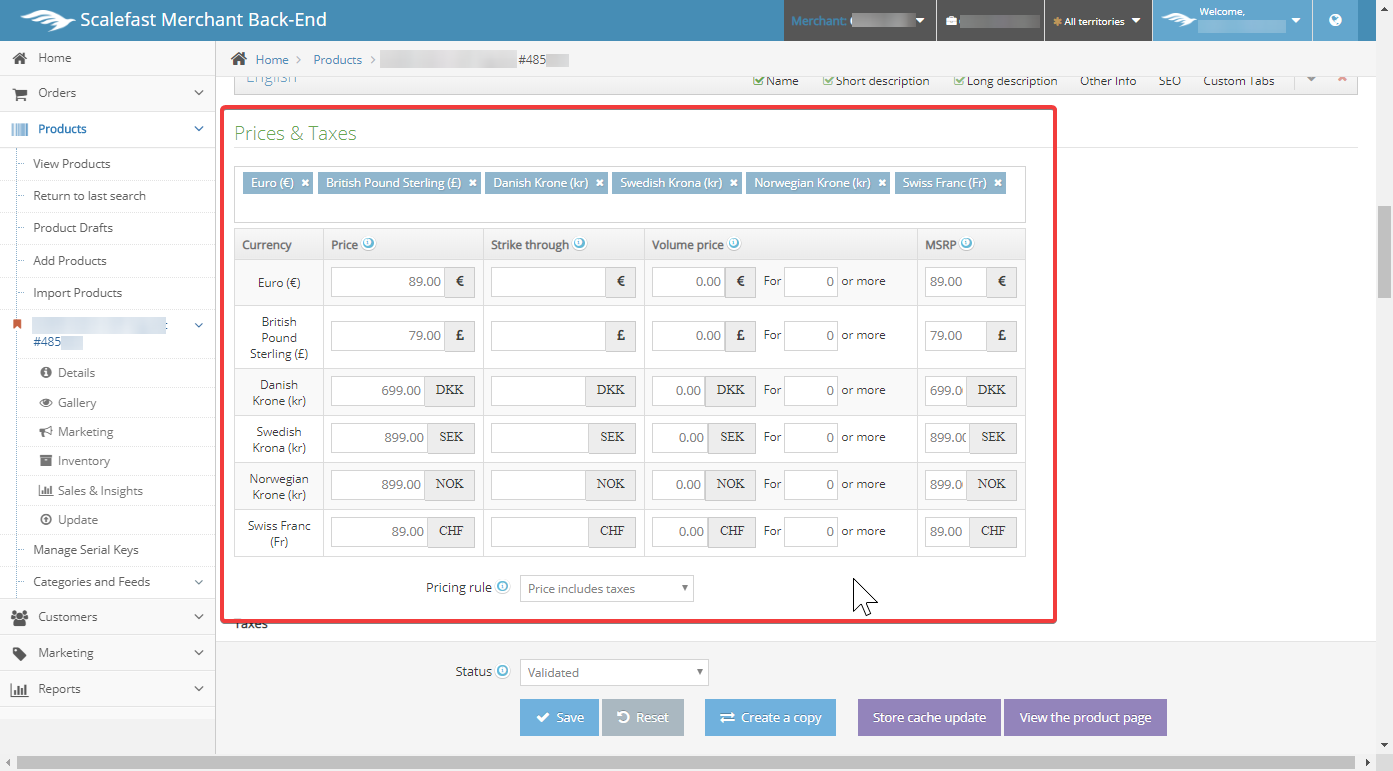Open the Pricing rule dropdown
The height and width of the screenshot is (771, 1393).
pos(606,589)
